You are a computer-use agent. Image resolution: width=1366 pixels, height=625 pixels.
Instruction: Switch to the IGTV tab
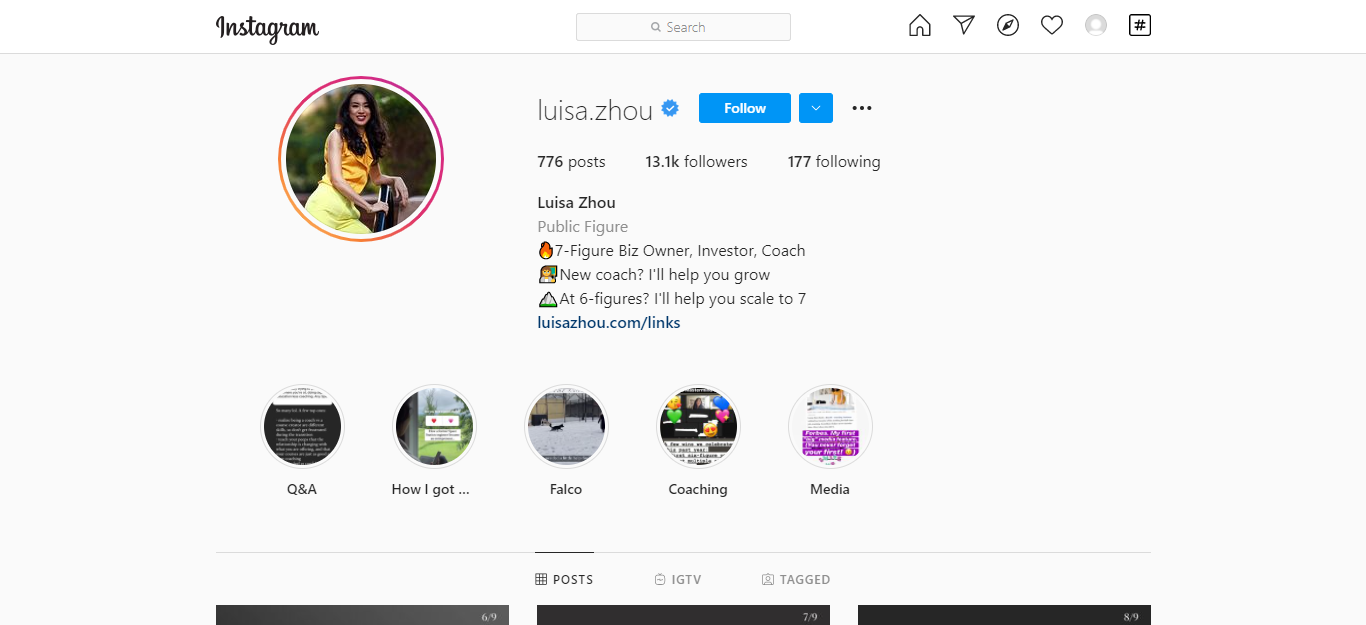click(x=678, y=579)
